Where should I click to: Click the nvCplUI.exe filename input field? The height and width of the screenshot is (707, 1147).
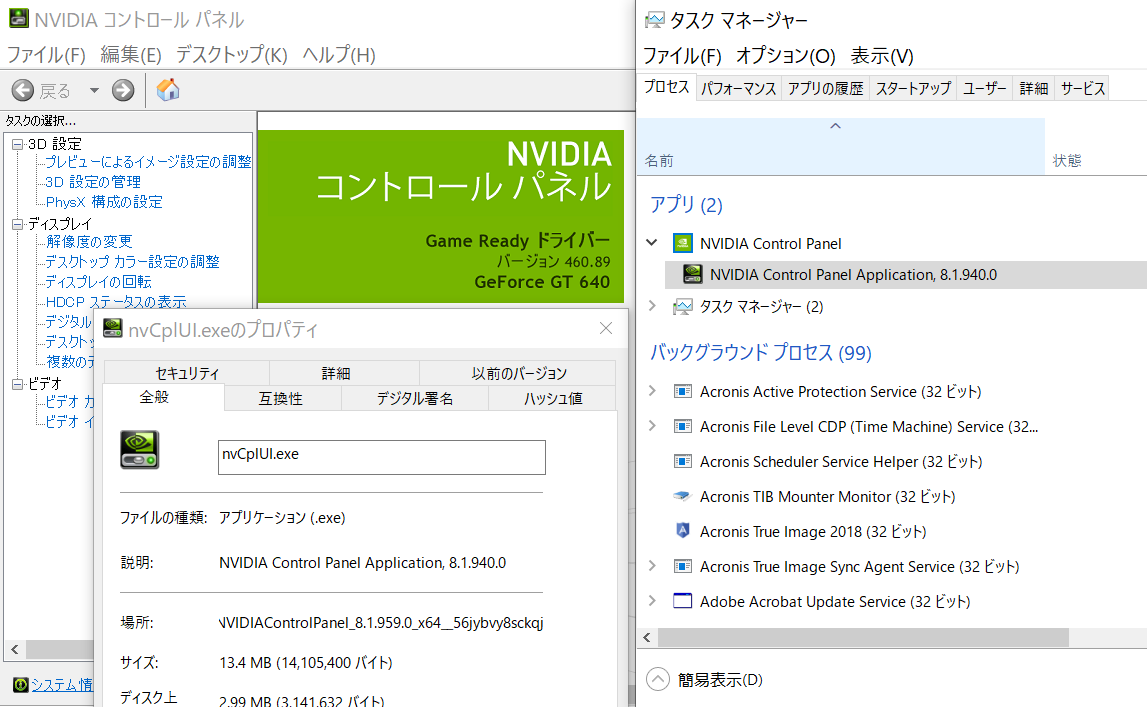click(382, 457)
